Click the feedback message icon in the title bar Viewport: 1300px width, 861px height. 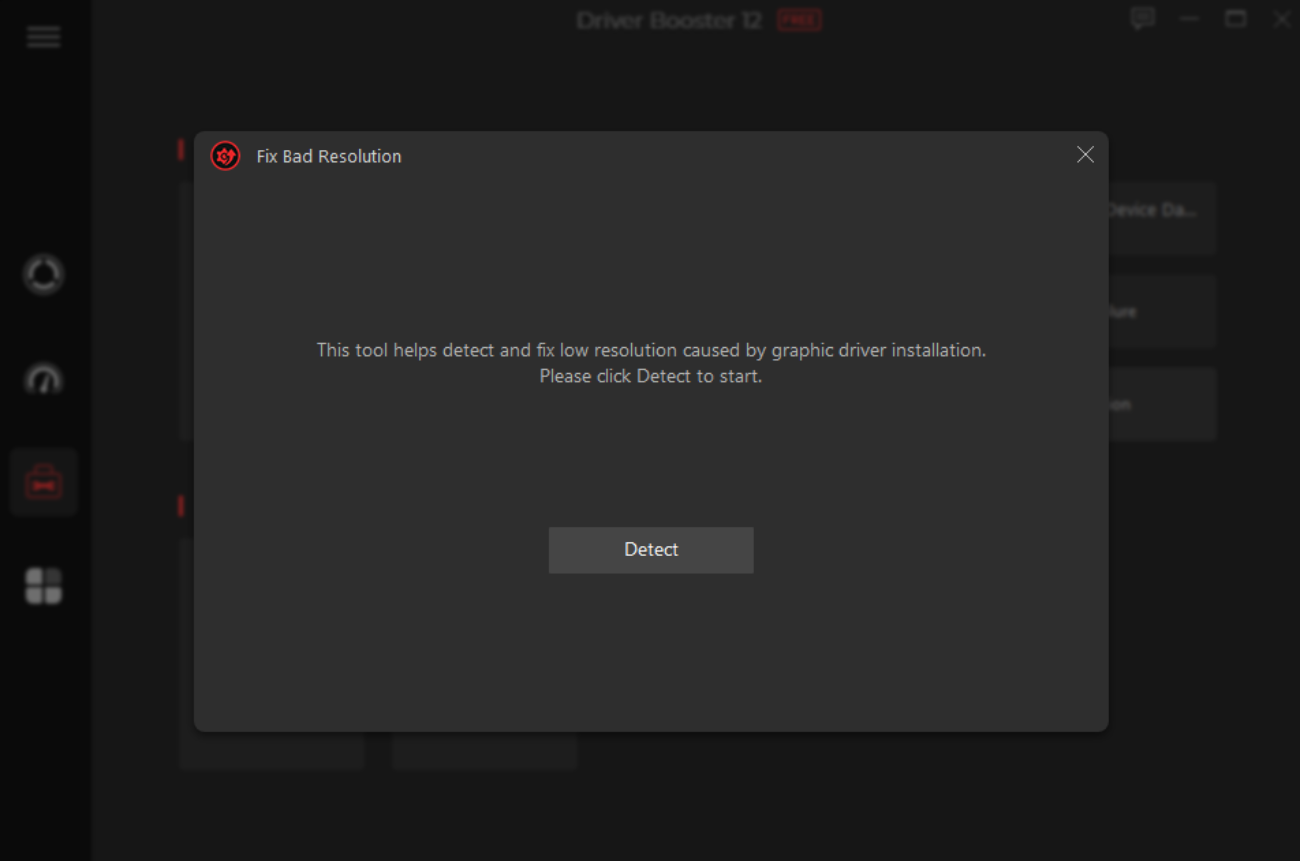click(1141, 18)
